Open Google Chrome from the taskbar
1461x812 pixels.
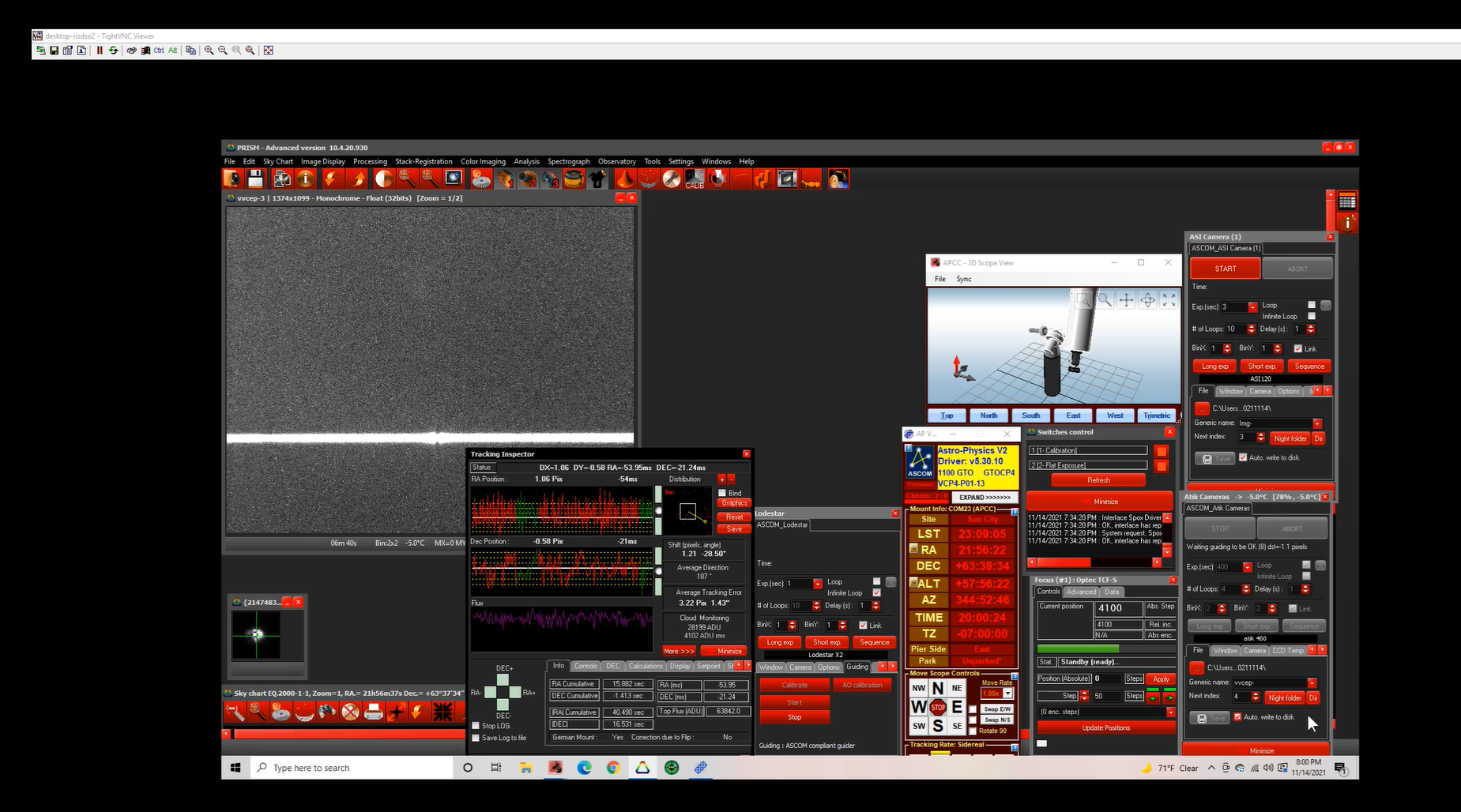point(613,768)
